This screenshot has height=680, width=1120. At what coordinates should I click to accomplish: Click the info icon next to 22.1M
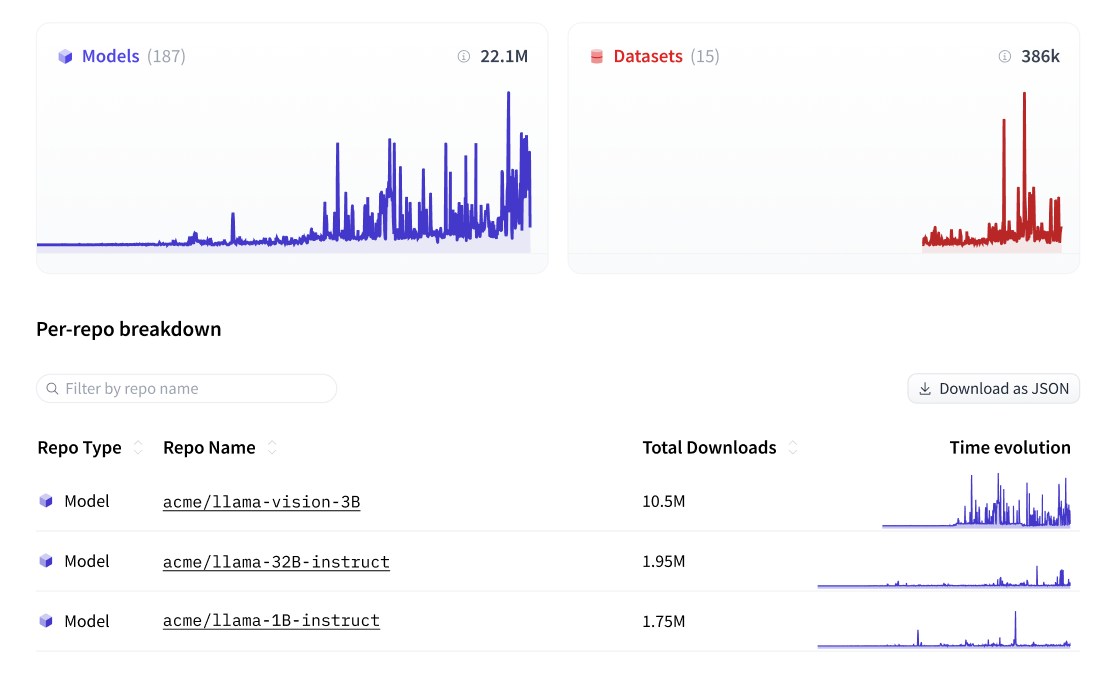tap(462, 57)
